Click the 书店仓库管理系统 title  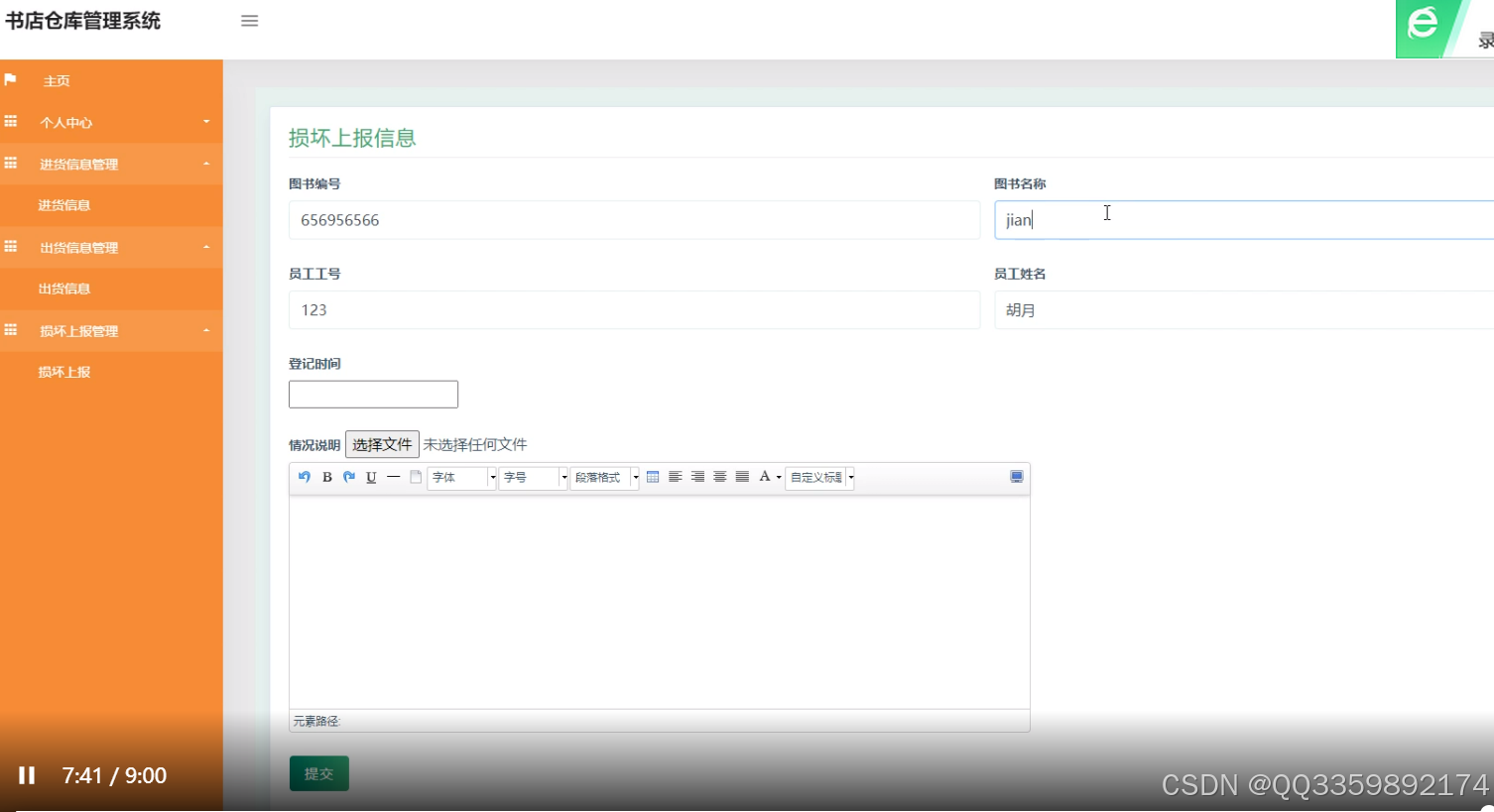[83, 21]
